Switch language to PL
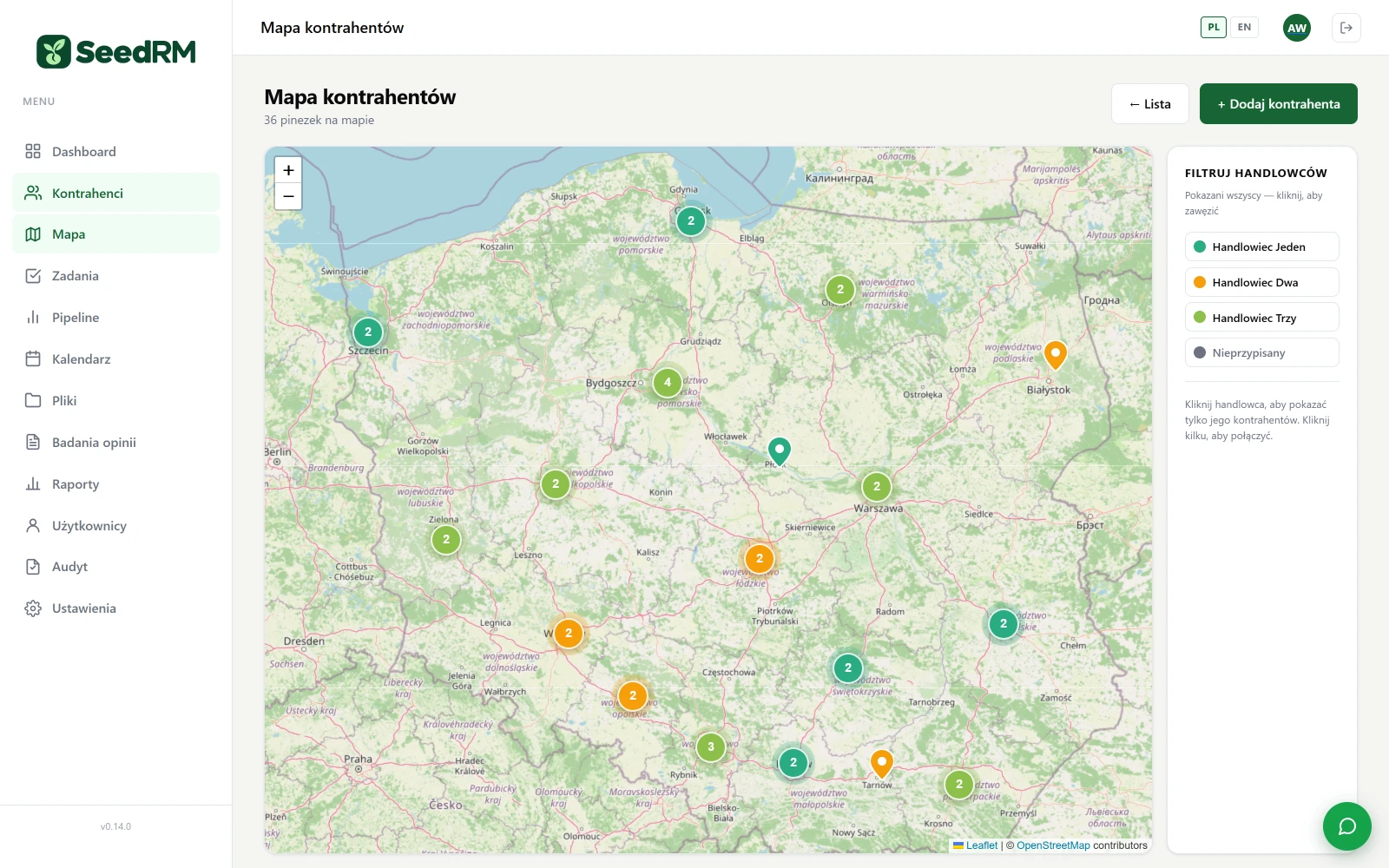The image size is (1389, 868). coord(1214,27)
